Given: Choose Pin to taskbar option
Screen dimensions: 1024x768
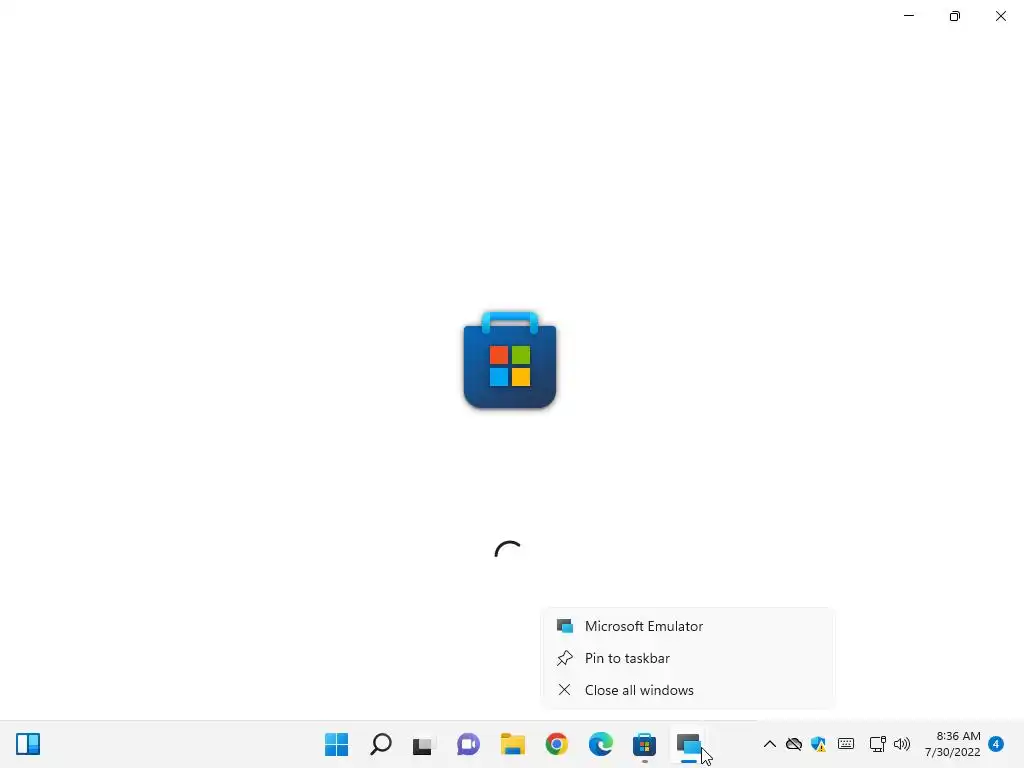Looking at the screenshot, I should pyautogui.click(x=688, y=658).
